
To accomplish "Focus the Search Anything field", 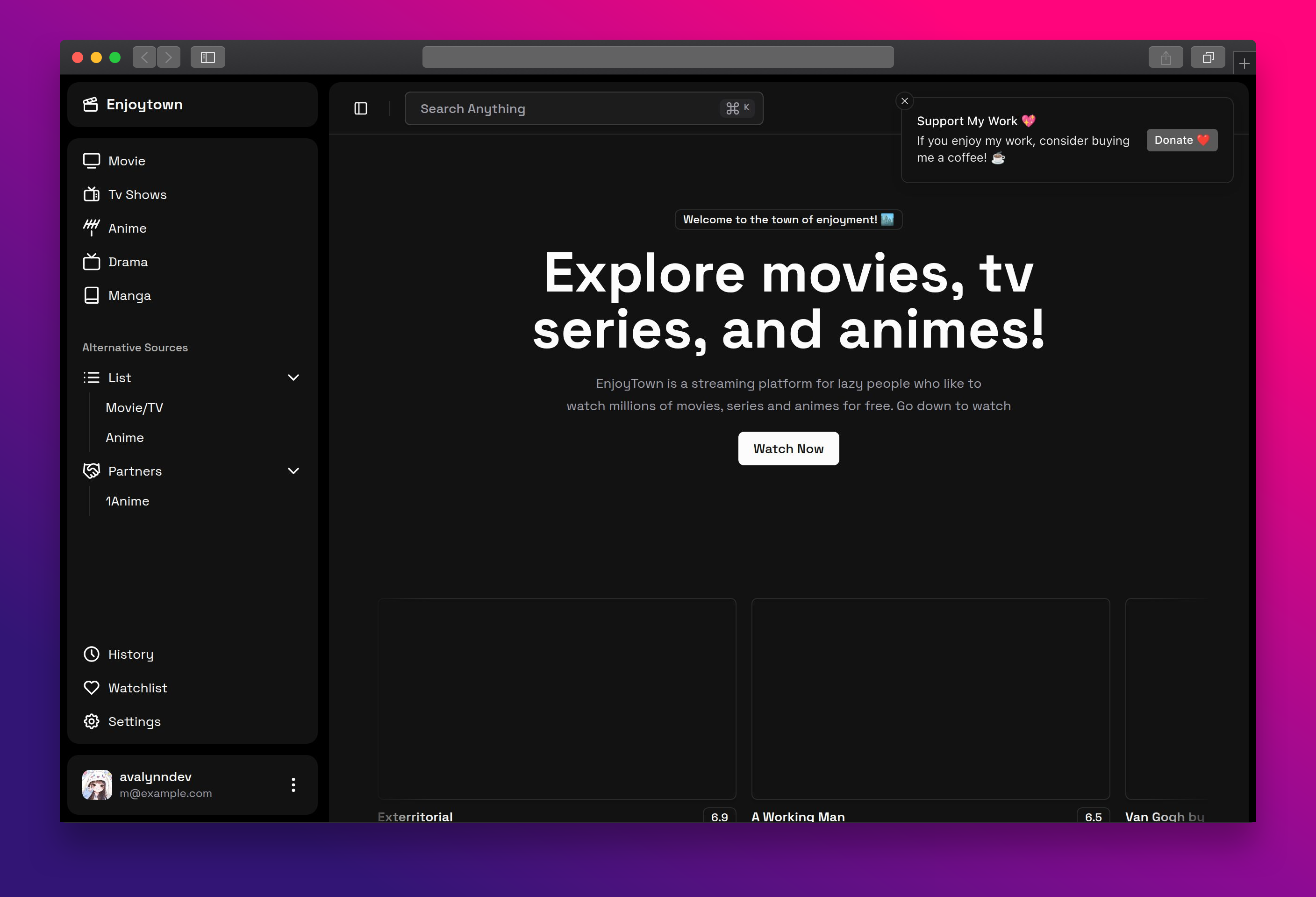I will point(566,109).
